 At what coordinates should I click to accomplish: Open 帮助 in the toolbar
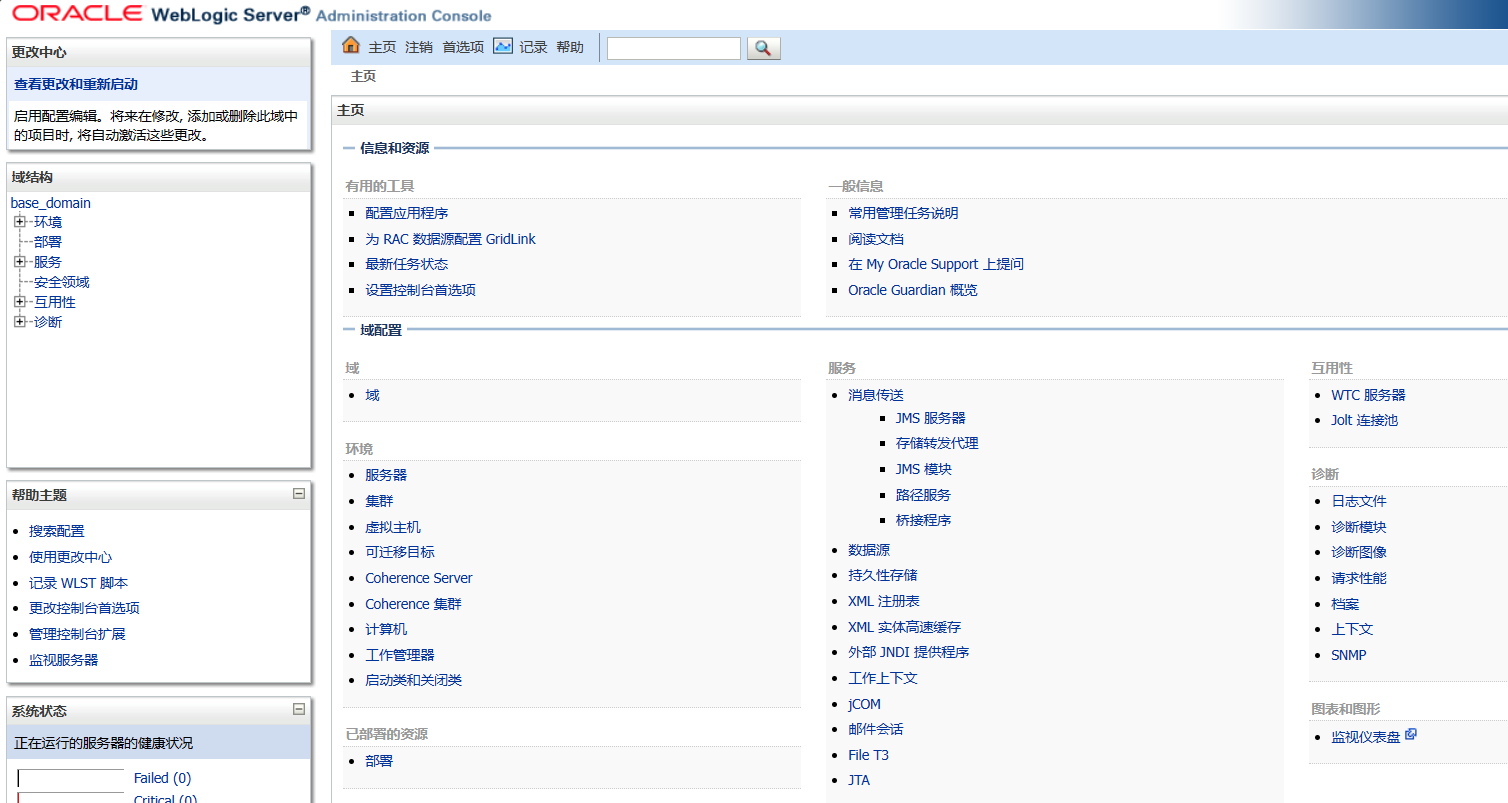pyautogui.click(x=570, y=47)
